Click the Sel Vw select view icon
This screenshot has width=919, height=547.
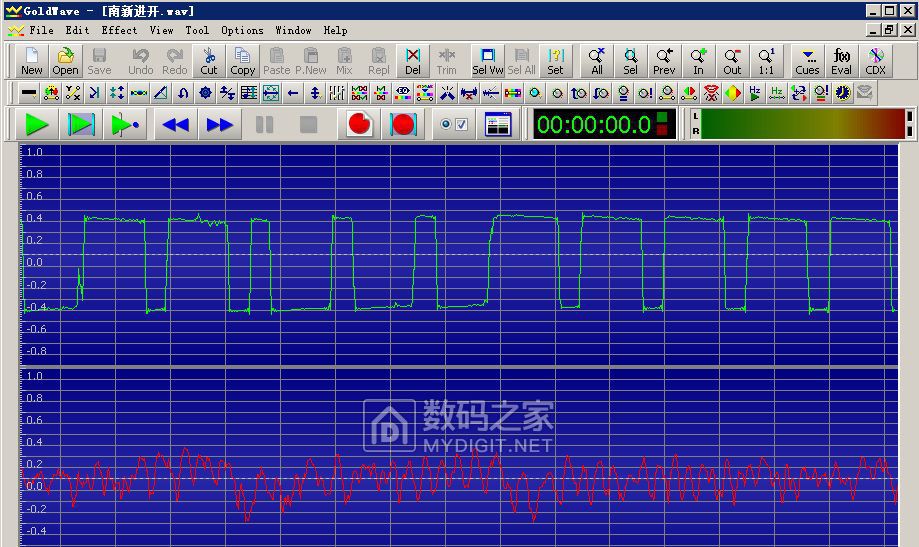coord(488,61)
